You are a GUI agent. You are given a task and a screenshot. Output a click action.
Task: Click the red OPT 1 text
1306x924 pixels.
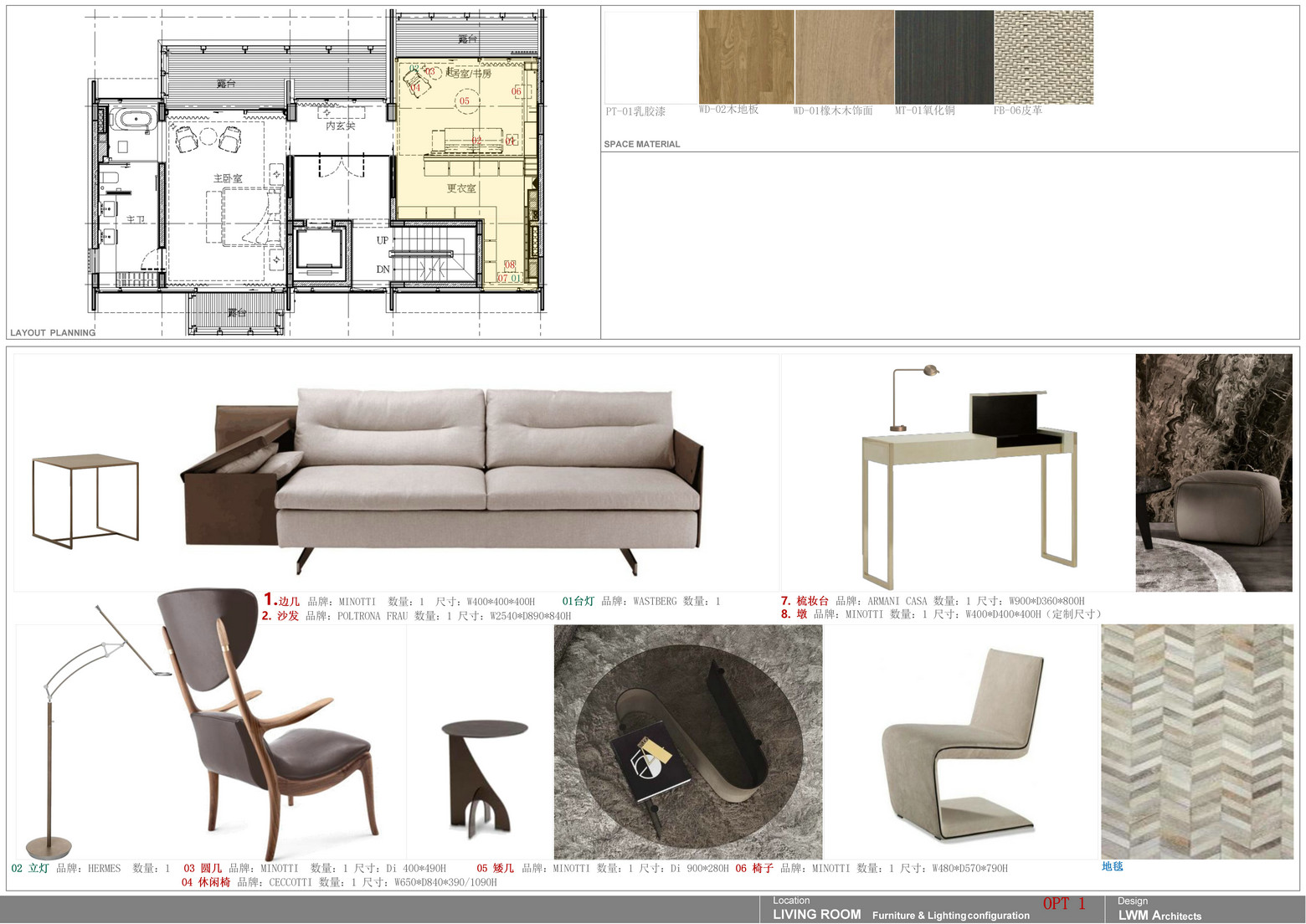tap(1063, 903)
